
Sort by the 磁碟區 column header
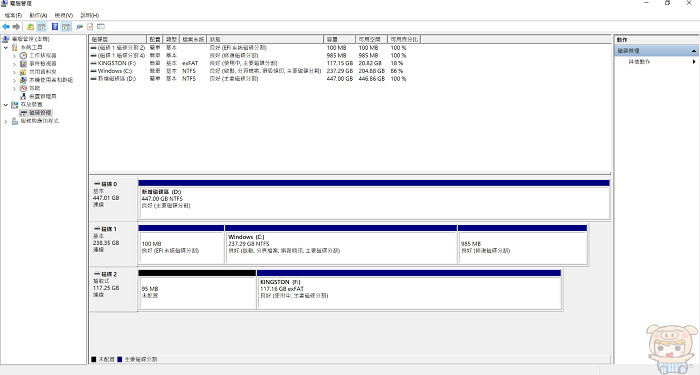(x=118, y=39)
